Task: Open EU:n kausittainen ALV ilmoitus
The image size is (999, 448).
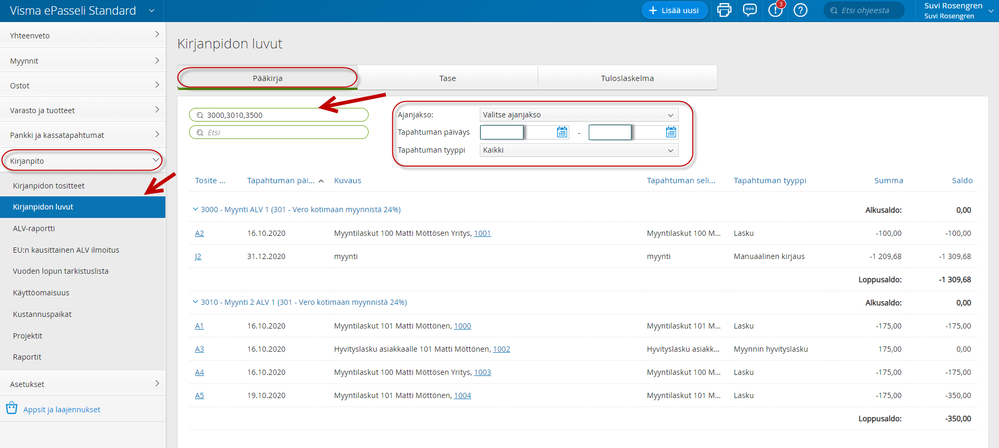Action: click(83, 250)
